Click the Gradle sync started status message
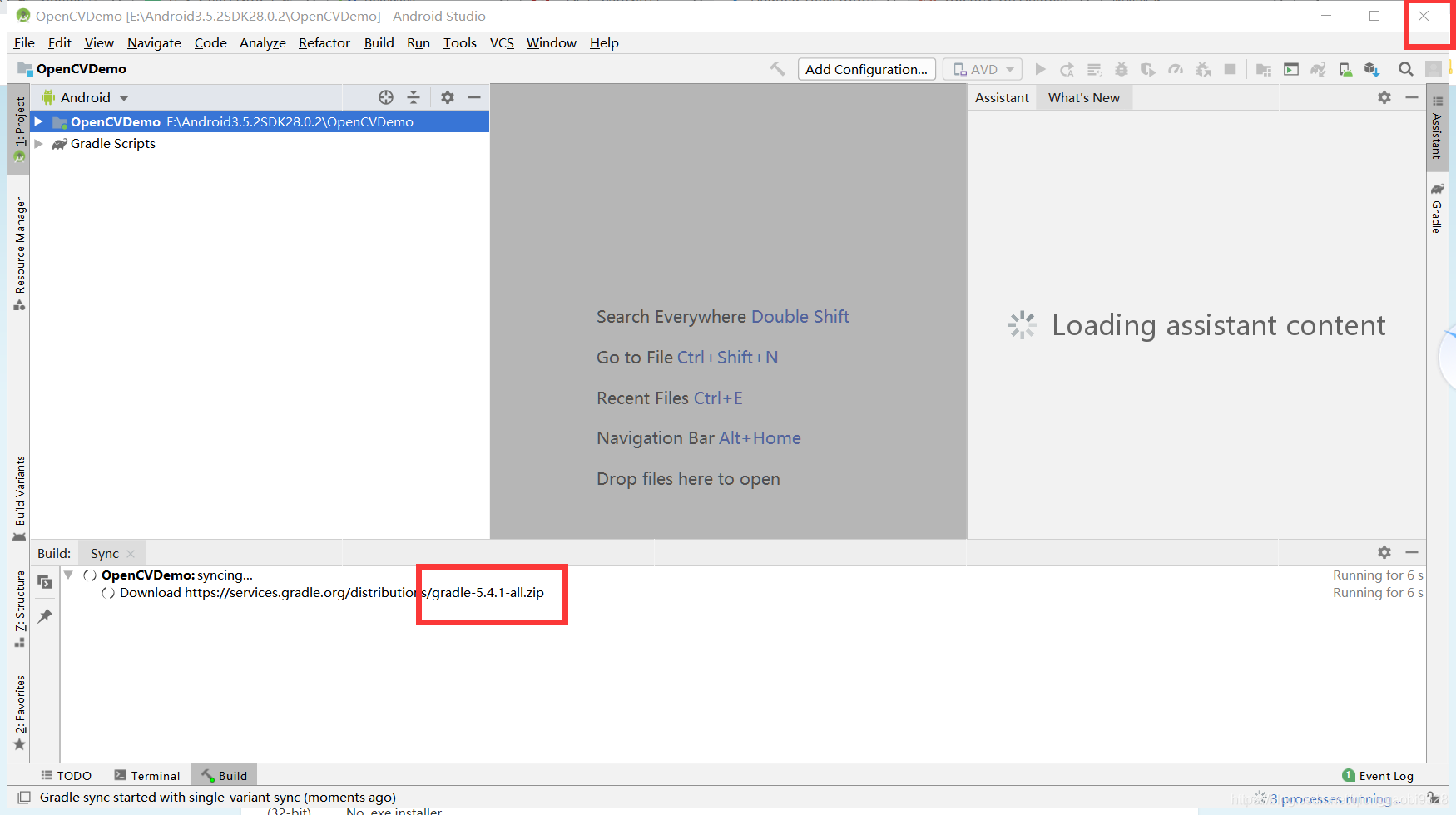1456x815 pixels. coord(218,797)
